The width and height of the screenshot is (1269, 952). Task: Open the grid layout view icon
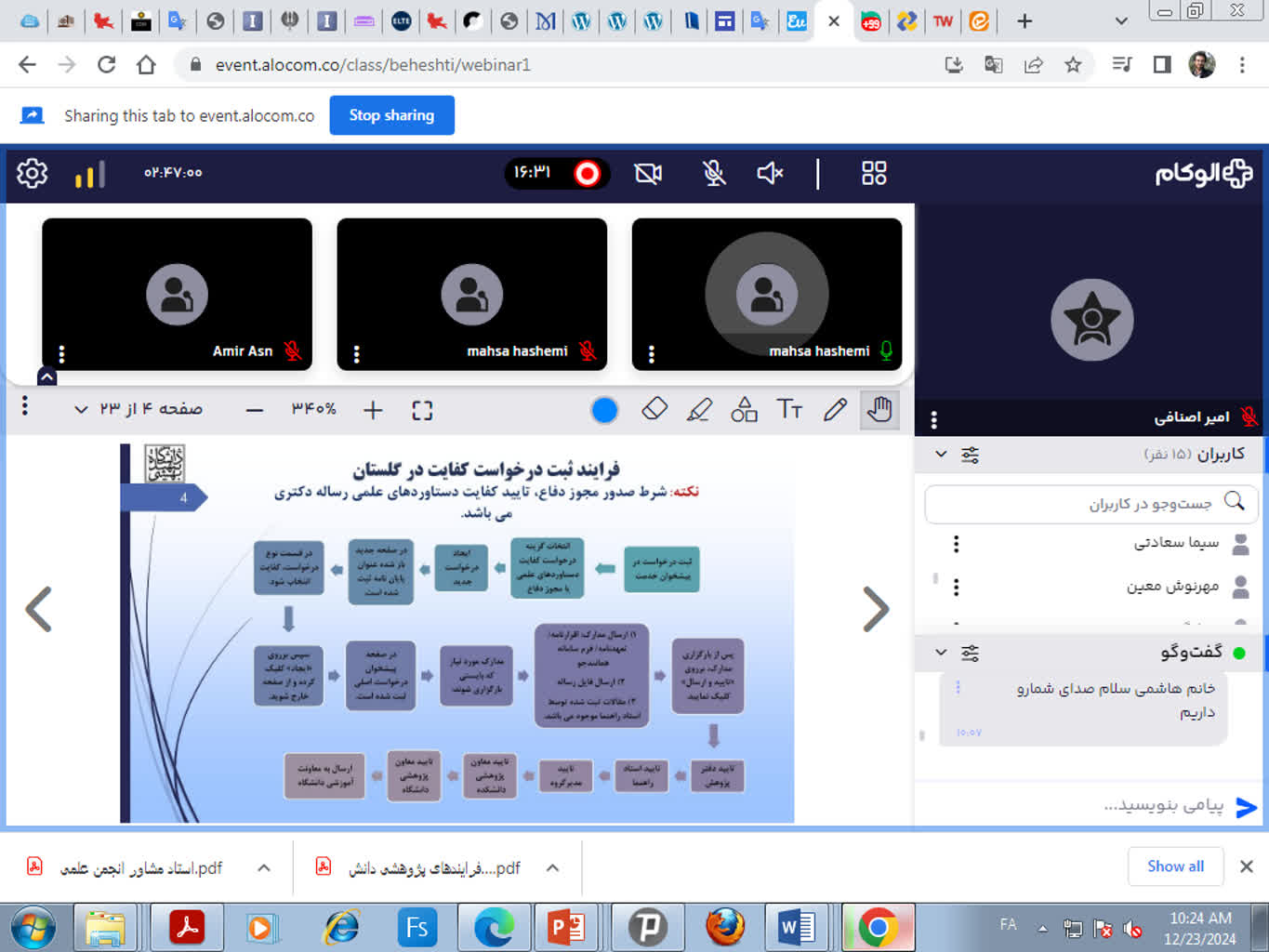874,173
